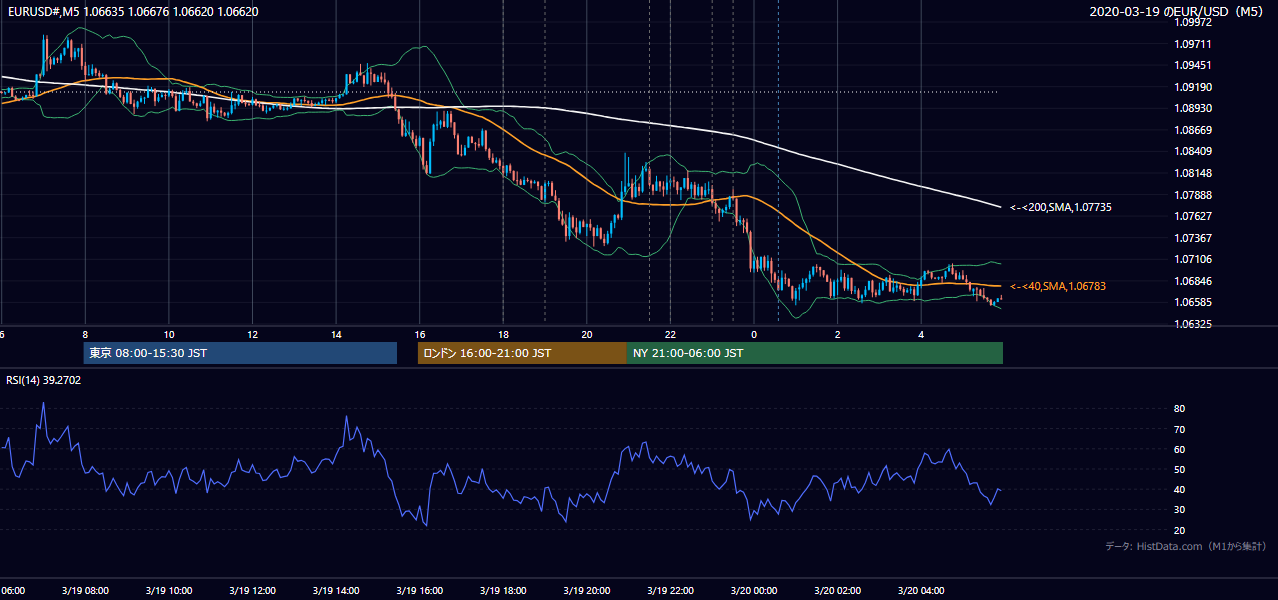Click price axis value 1.06846
The width and height of the screenshot is (1278, 600).
click(x=1194, y=281)
